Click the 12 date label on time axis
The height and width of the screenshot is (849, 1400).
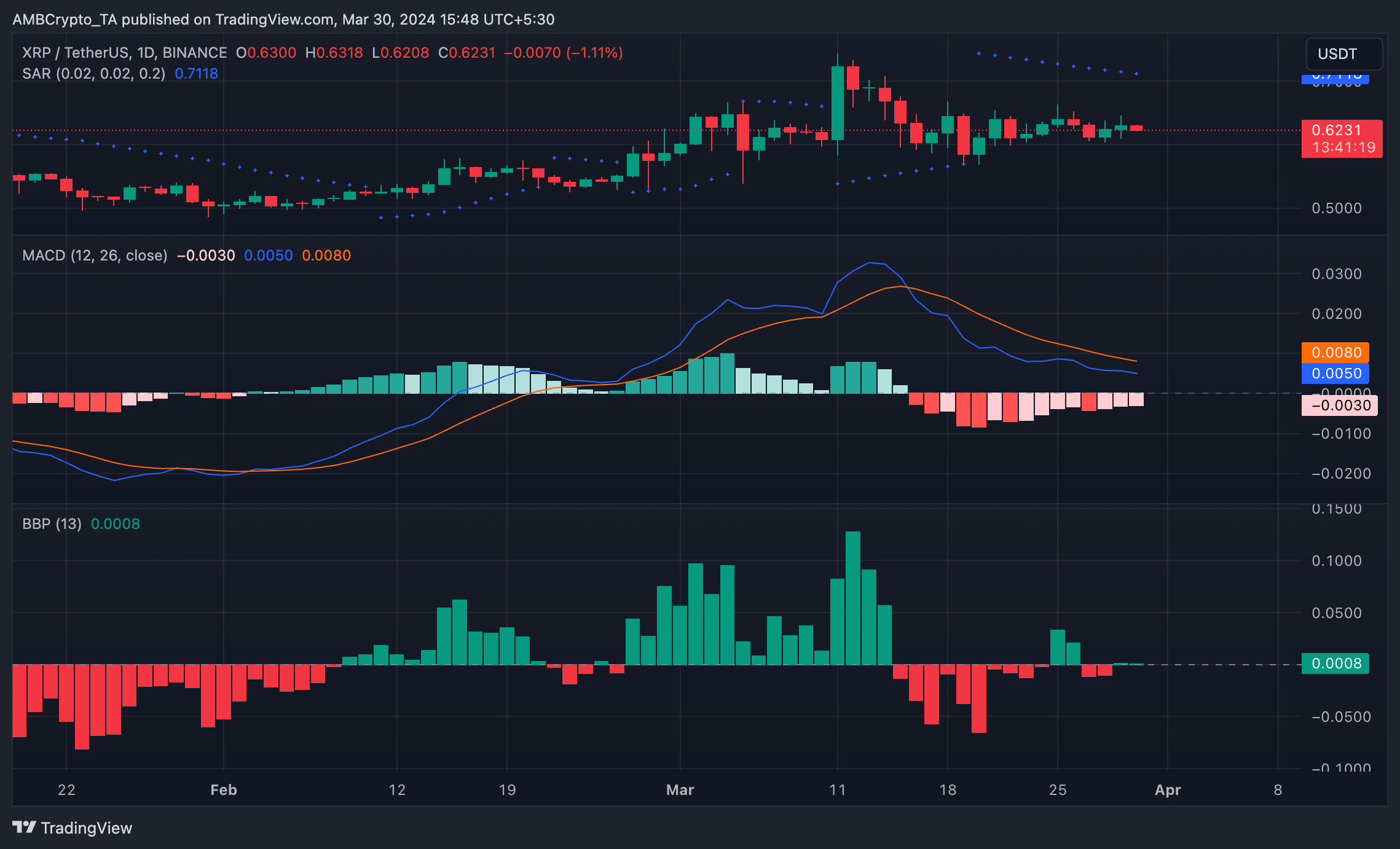397,790
